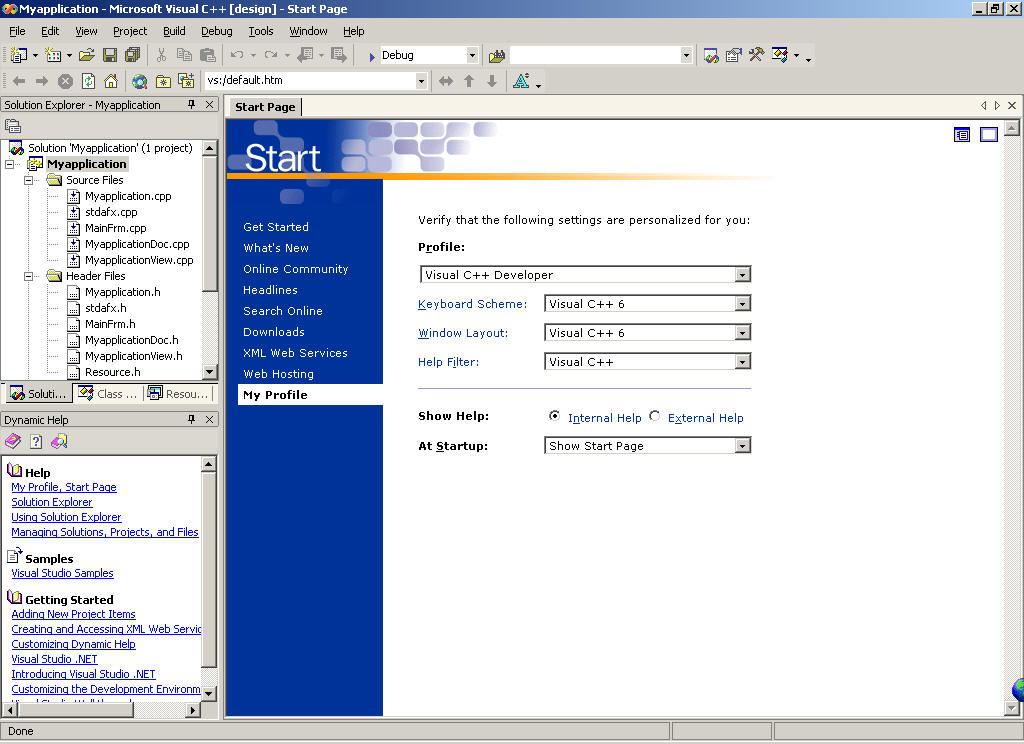Open the File menu
The image size is (1024, 744).
(17, 31)
